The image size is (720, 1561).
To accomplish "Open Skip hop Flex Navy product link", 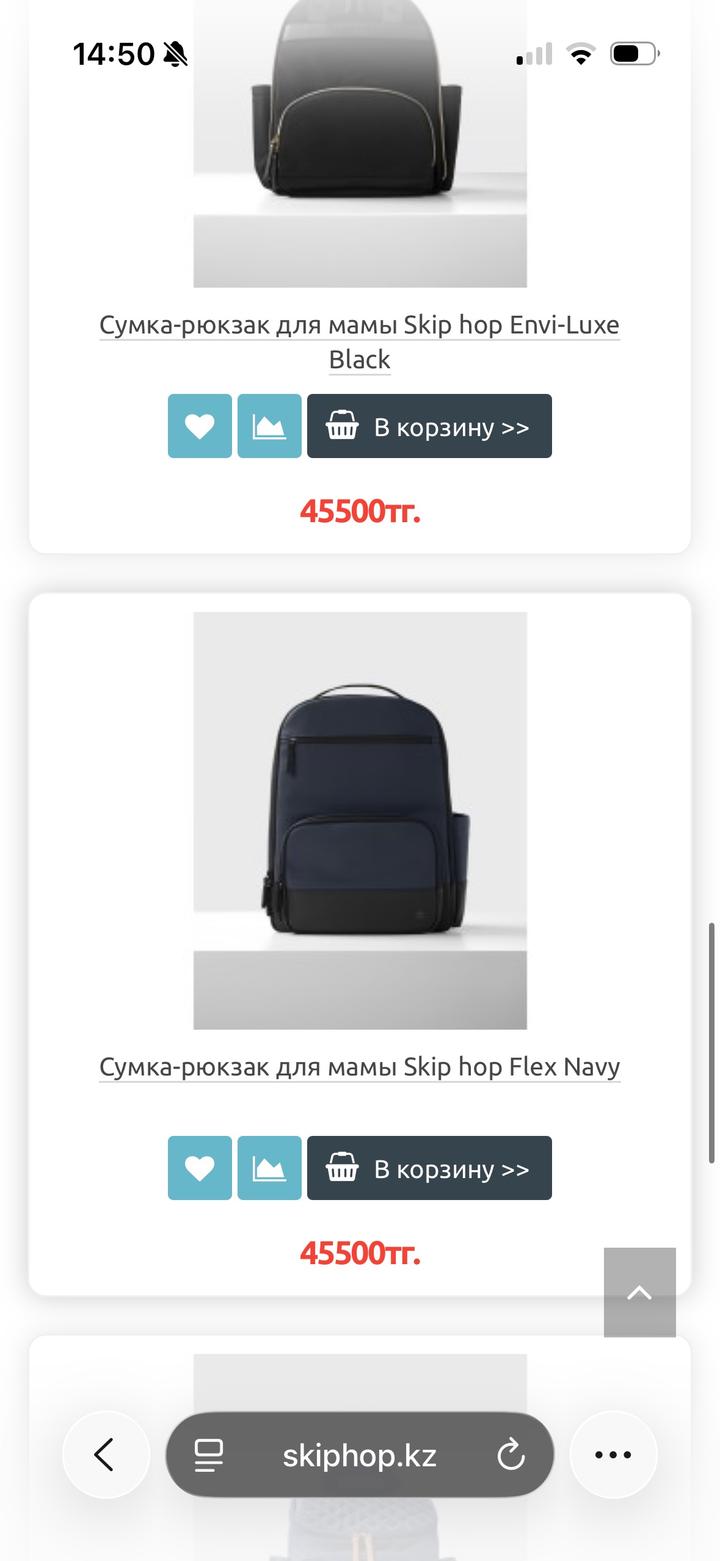I will click(x=360, y=1067).
